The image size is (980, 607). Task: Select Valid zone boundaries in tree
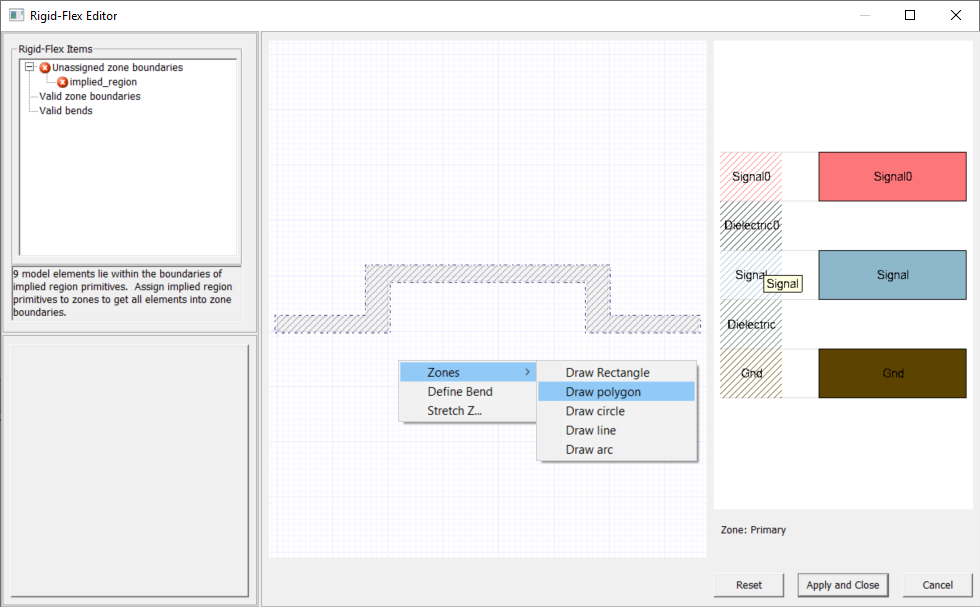click(90, 97)
